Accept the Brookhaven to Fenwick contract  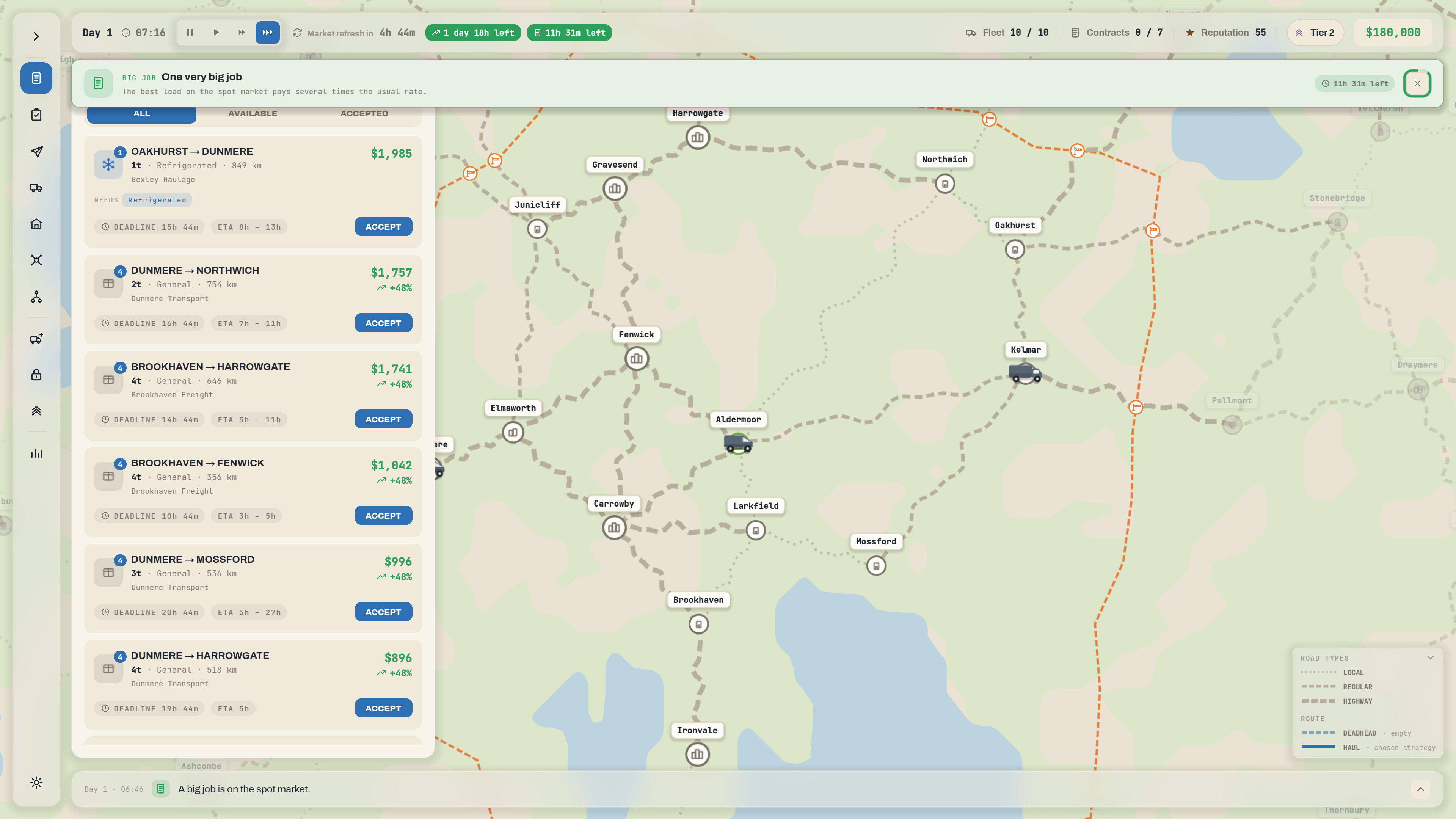(x=383, y=516)
